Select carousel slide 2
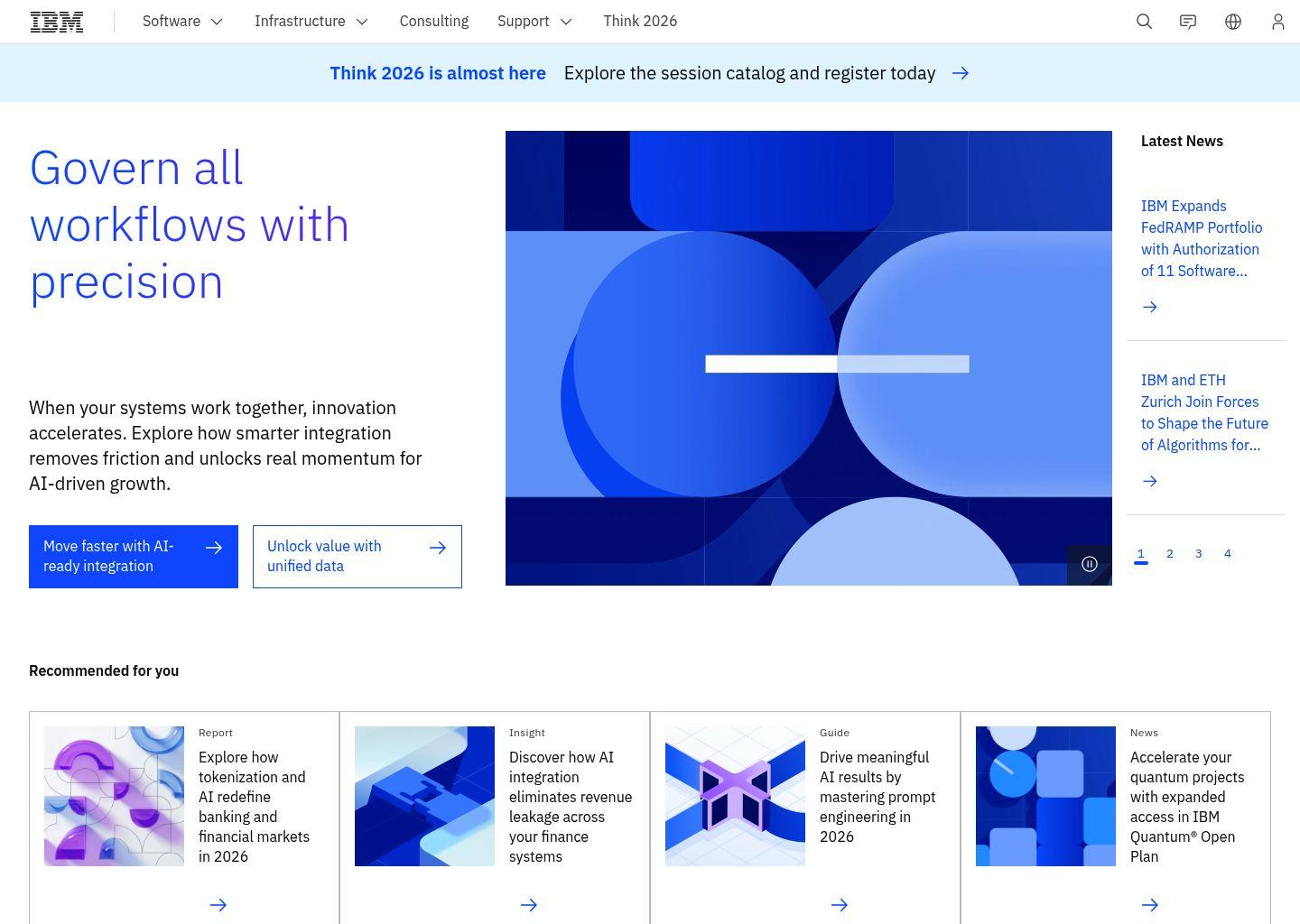This screenshot has width=1300, height=924. 1169,553
